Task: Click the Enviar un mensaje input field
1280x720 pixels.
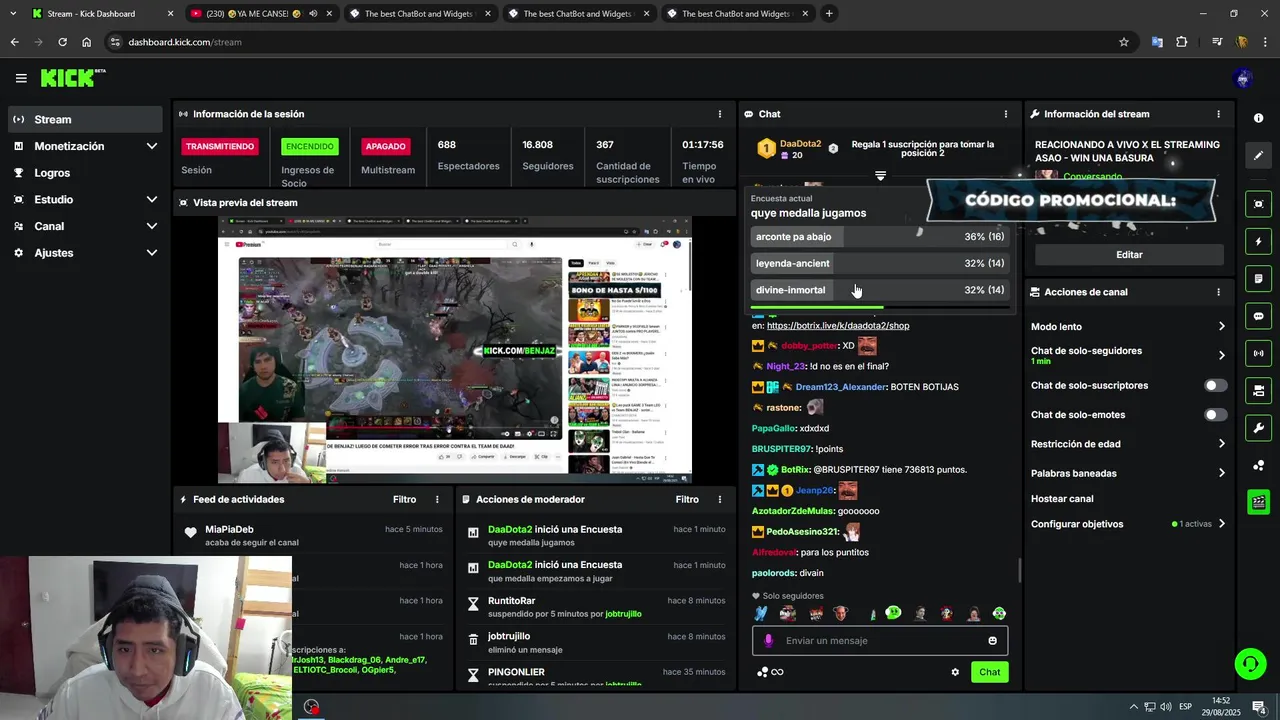Action: coord(880,641)
